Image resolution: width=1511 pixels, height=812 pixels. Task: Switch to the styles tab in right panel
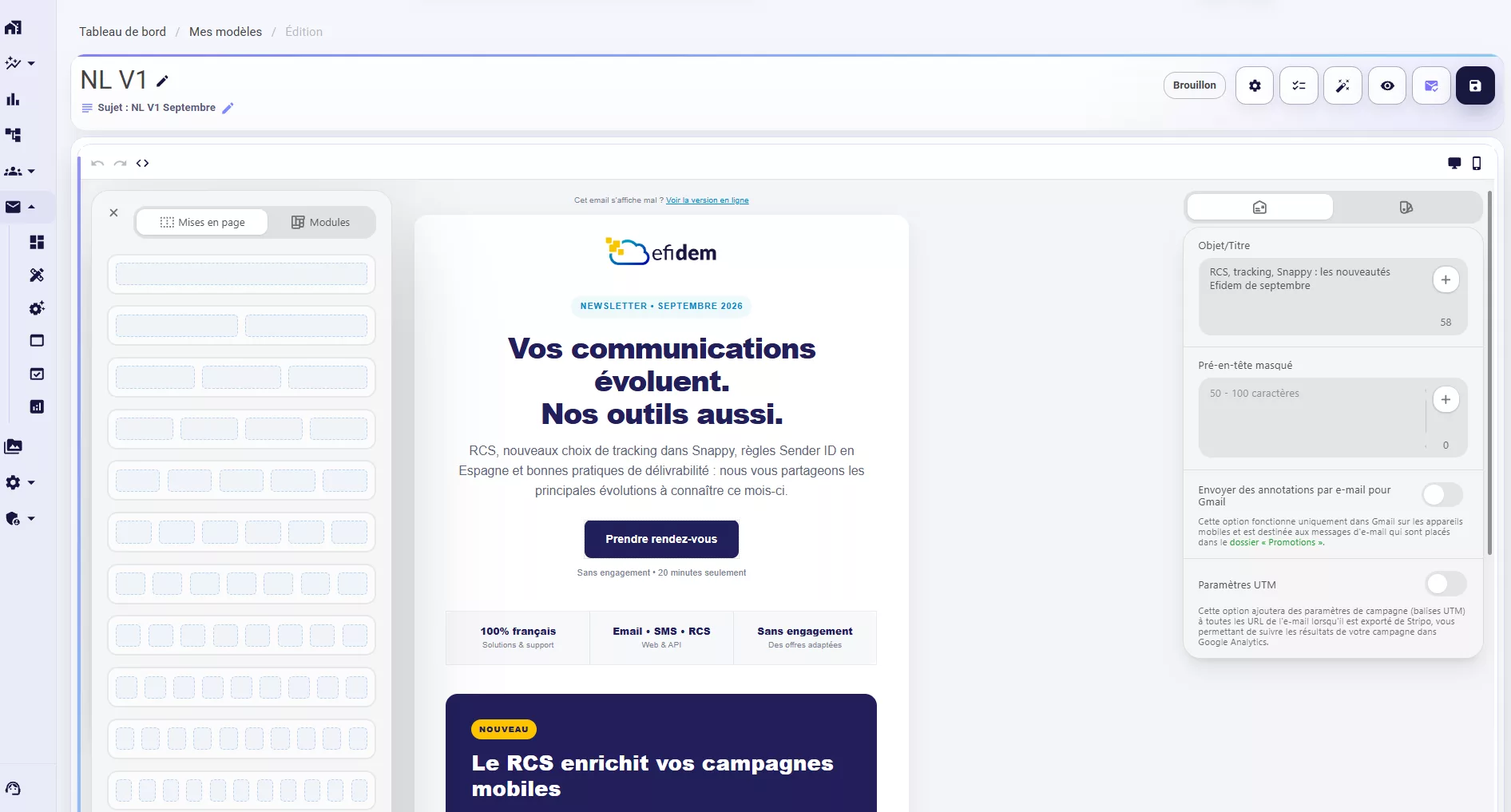click(1406, 208)
